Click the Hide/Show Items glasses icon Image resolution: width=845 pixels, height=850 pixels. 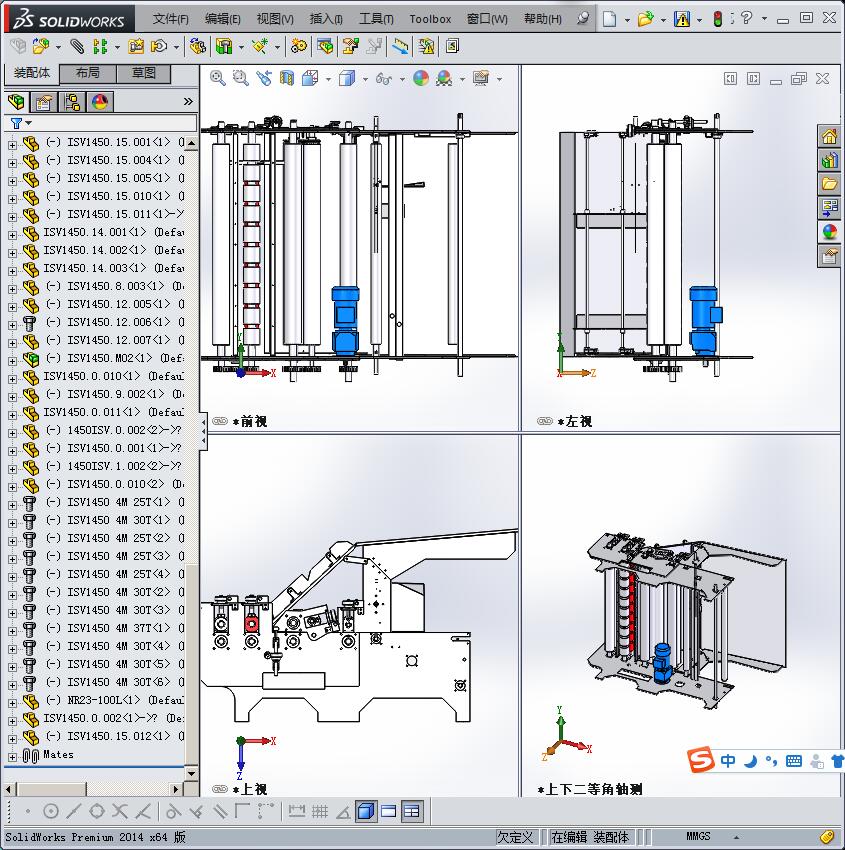[384, 79]
